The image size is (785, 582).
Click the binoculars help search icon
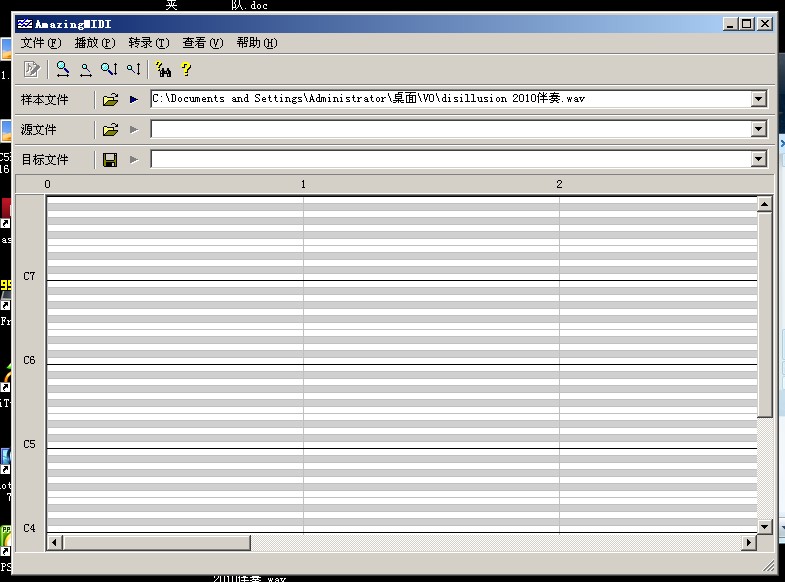[x=163, y=69]
